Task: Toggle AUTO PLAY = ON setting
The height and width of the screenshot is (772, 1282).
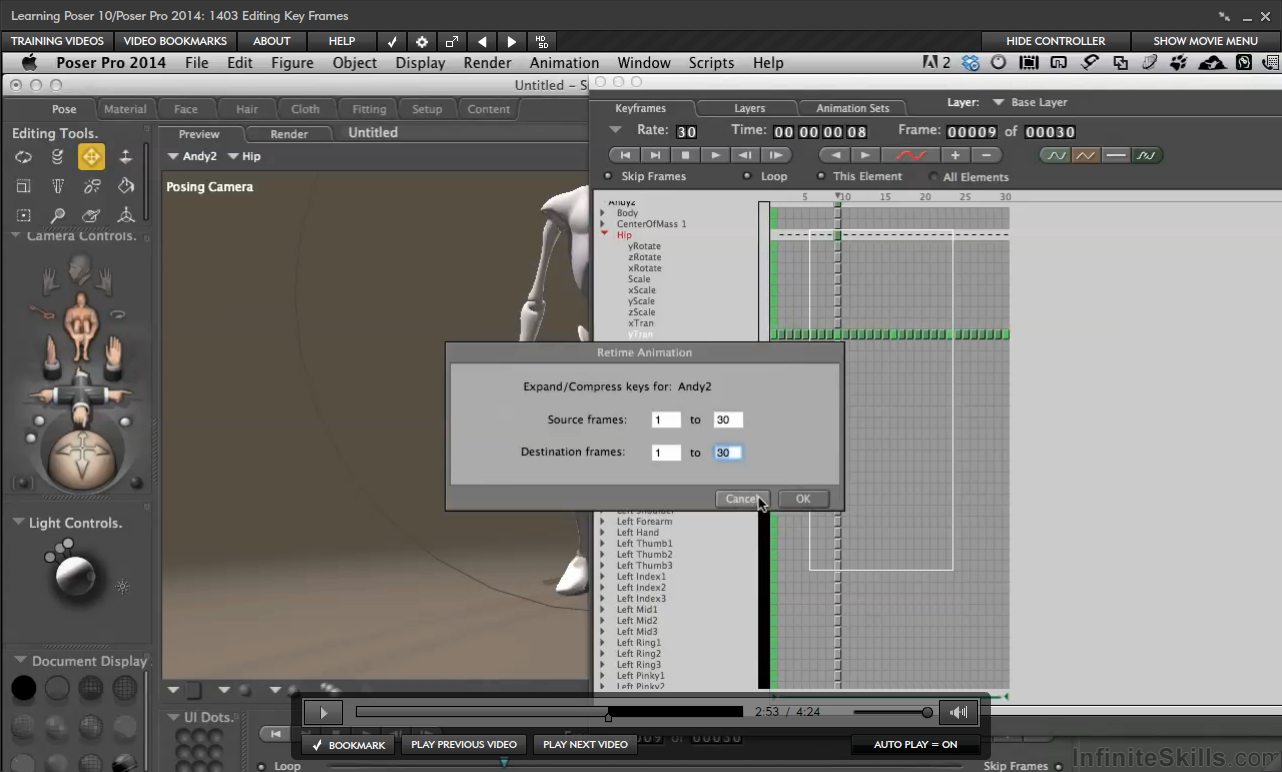Action: click(915, 744)
